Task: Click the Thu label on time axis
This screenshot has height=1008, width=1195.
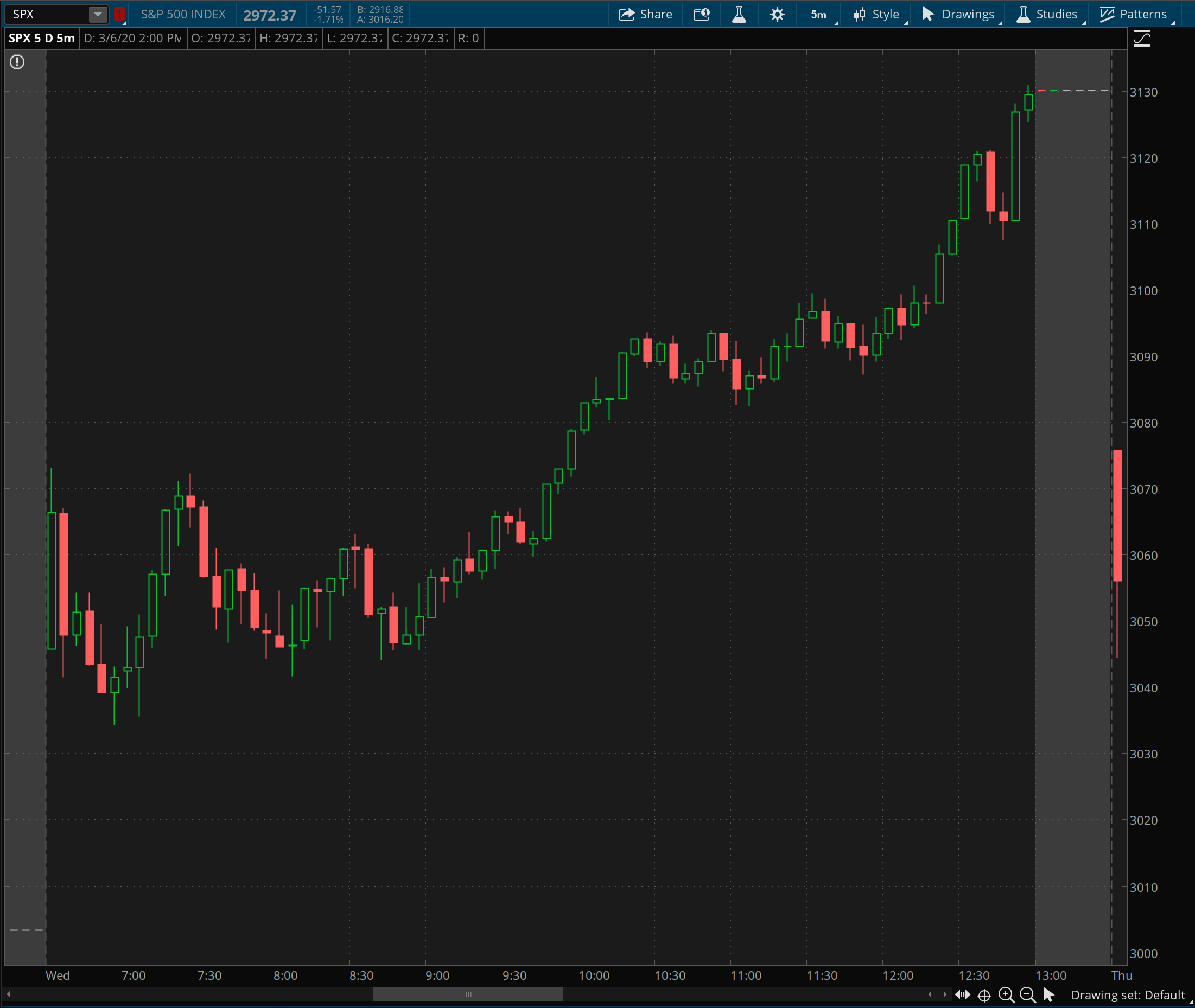Action: (1122, 975)
